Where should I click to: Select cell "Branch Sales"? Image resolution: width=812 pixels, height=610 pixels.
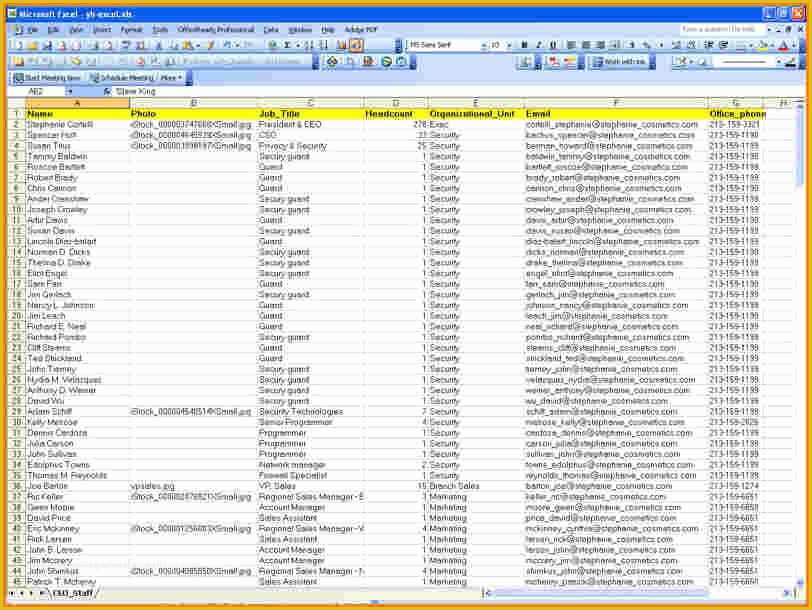(475, 486)
